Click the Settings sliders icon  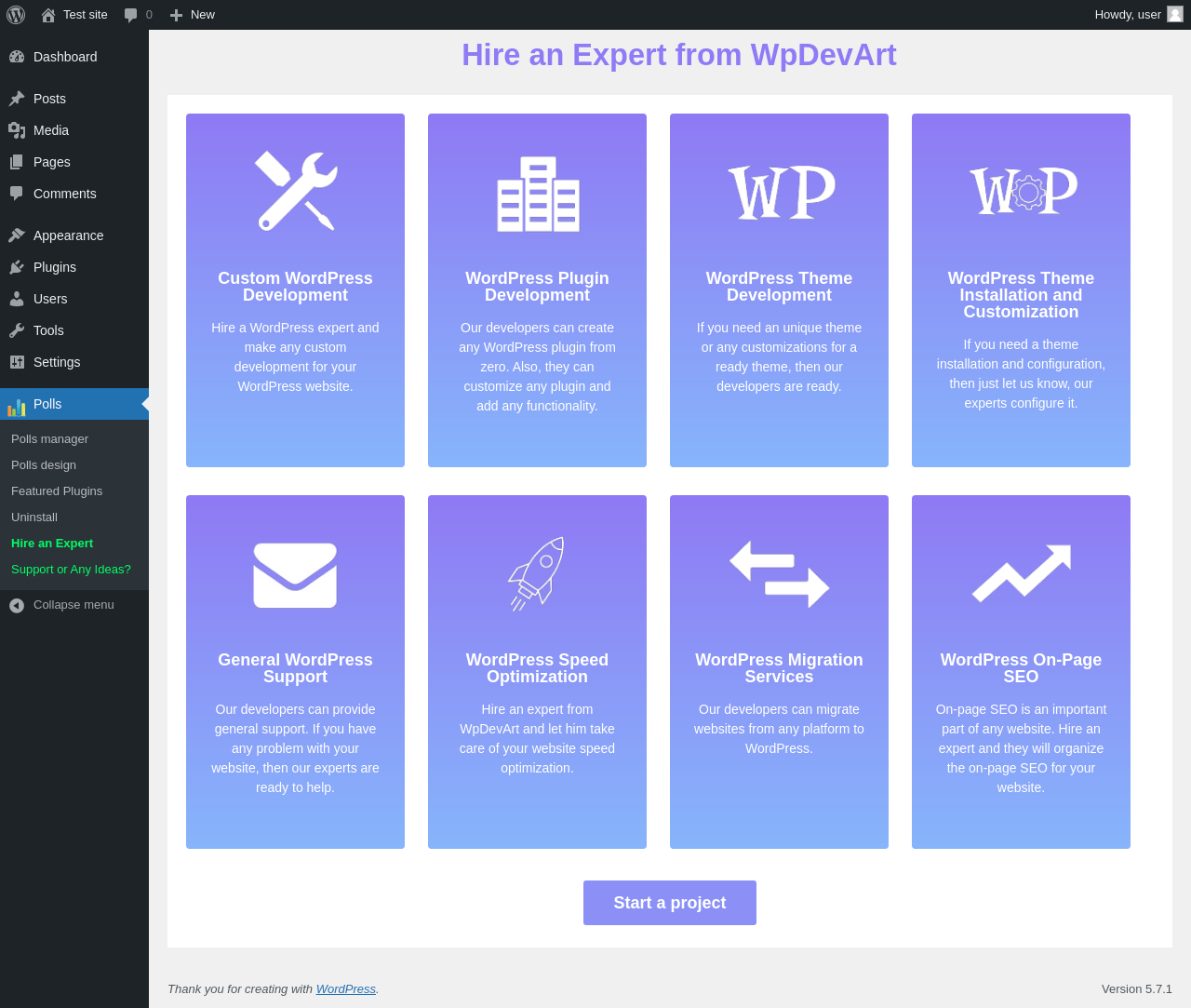[x=17, y=362]
